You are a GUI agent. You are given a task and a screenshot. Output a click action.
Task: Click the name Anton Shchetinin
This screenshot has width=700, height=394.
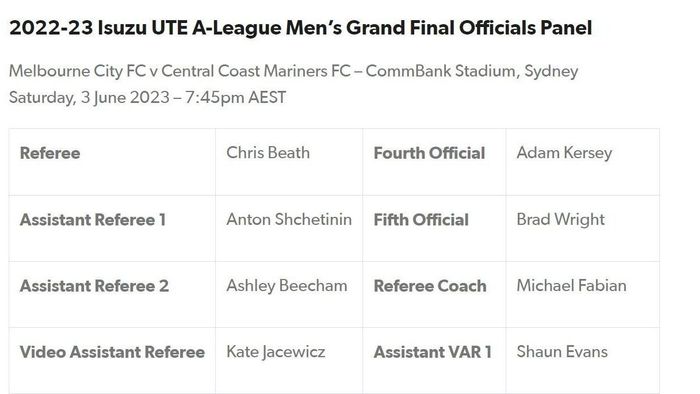click(289, 219)
